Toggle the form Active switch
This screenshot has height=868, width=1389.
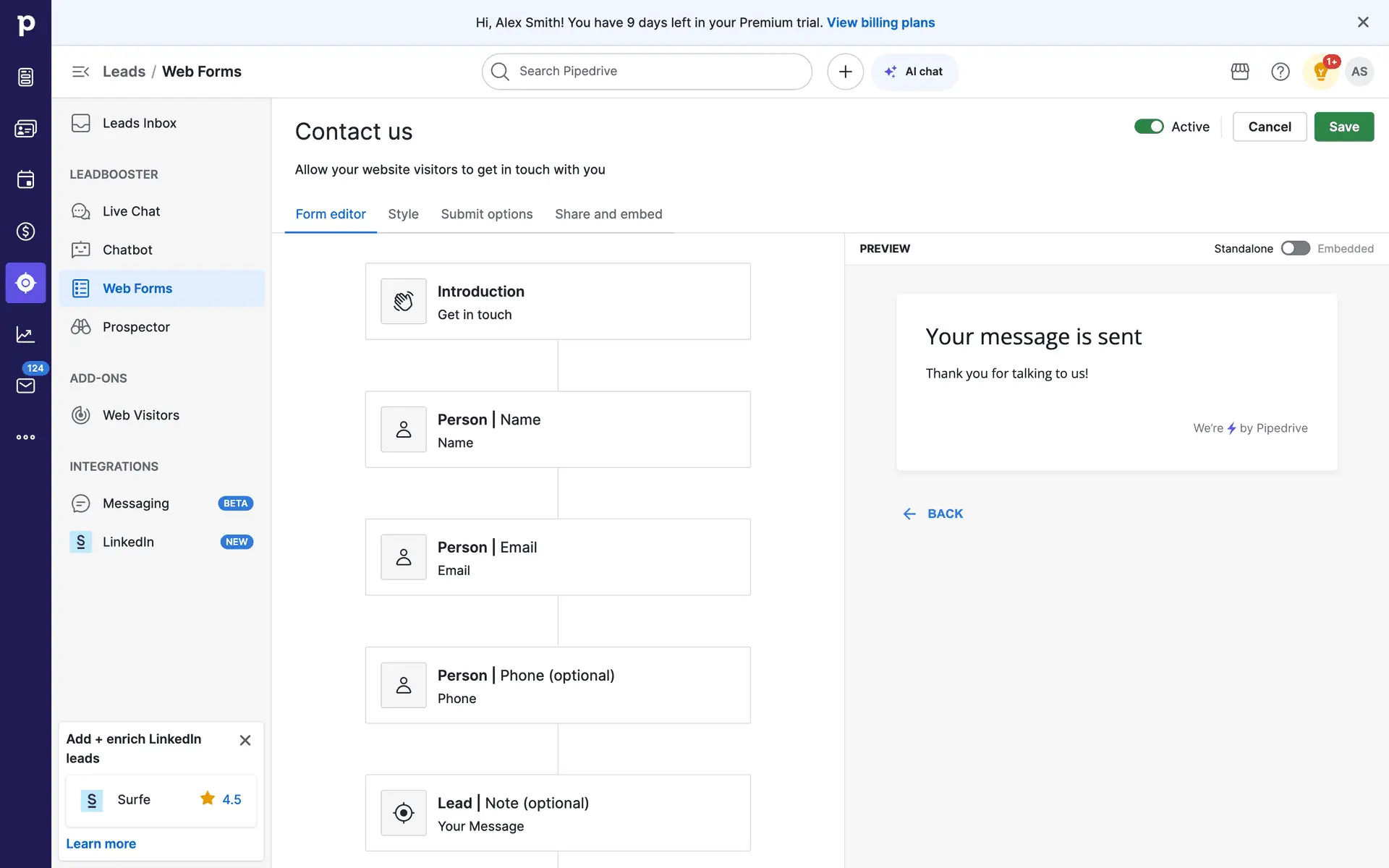pos(1149,127)
